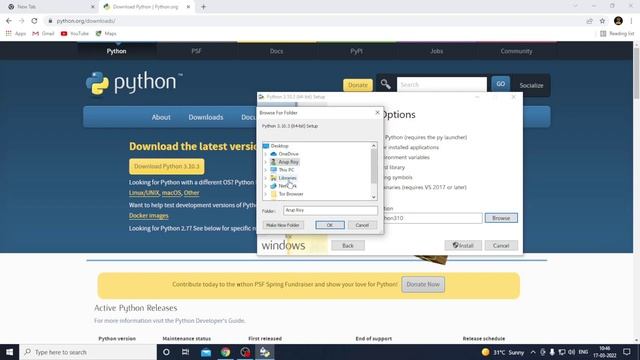Follow the Linux/UNIX link
Image resolution: width=640 pixels, height=360 pixels.
[144, 193]
